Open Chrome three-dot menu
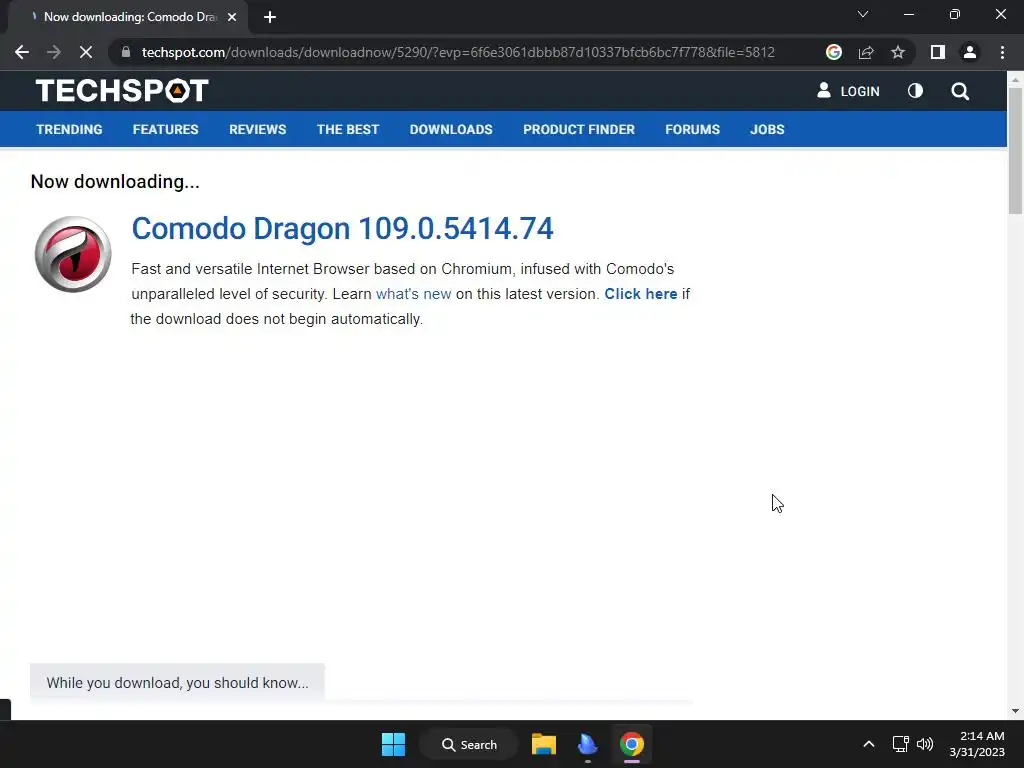This screenshot has width=1024, height=768. pos(1002,52)
